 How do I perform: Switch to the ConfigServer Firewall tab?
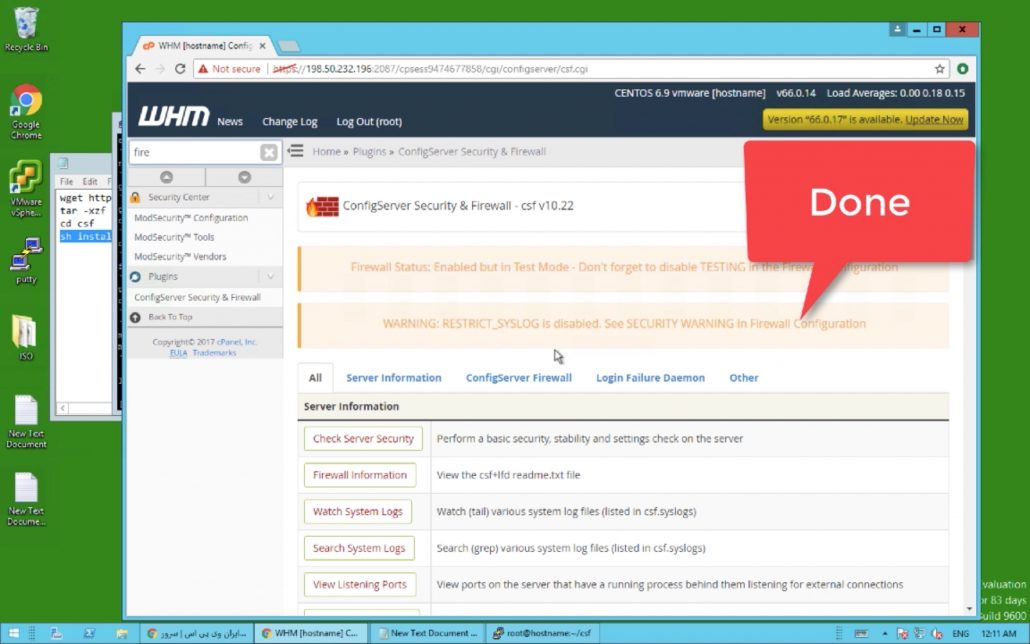pos(518,378)
